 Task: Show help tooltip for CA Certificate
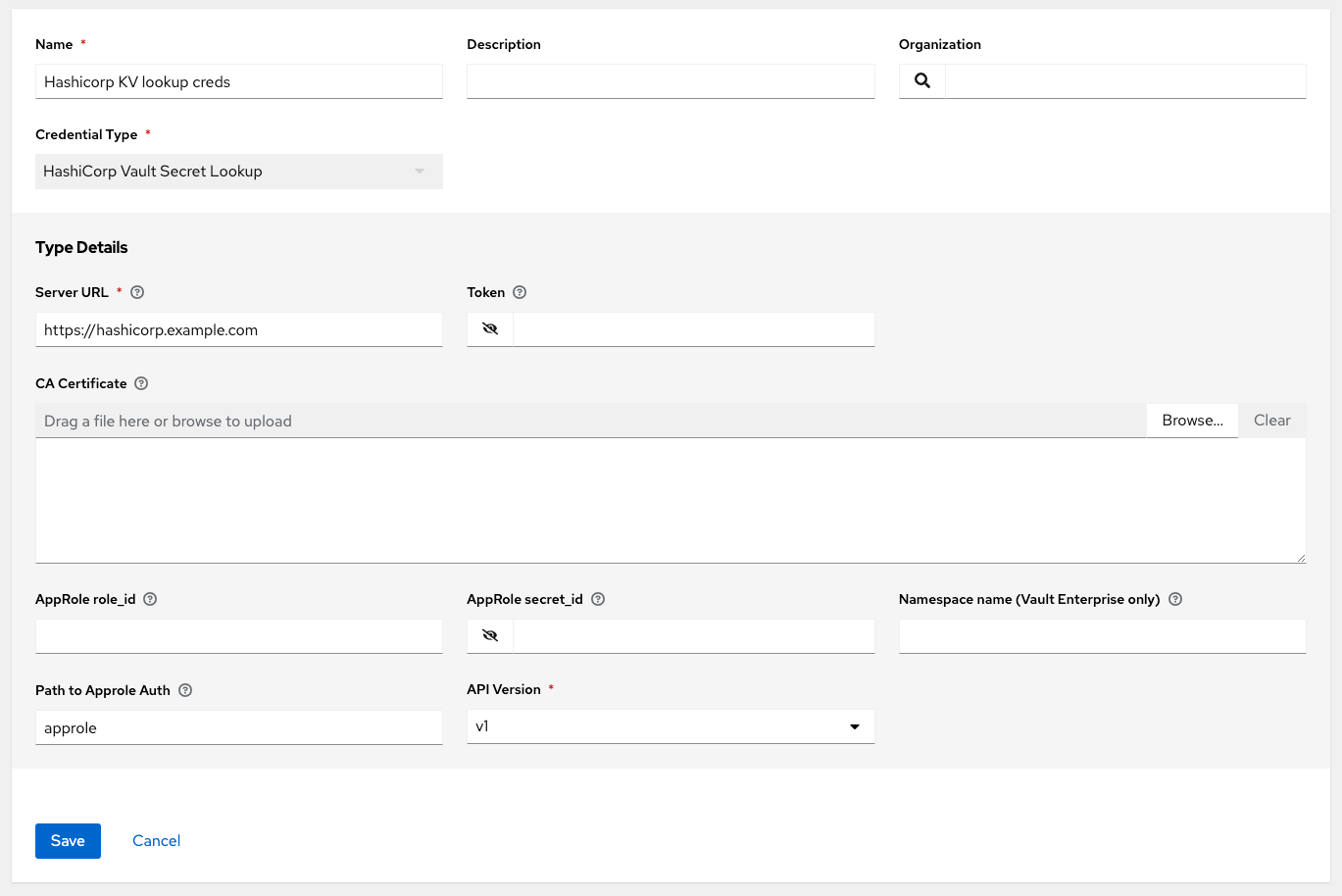coord(141,383)
